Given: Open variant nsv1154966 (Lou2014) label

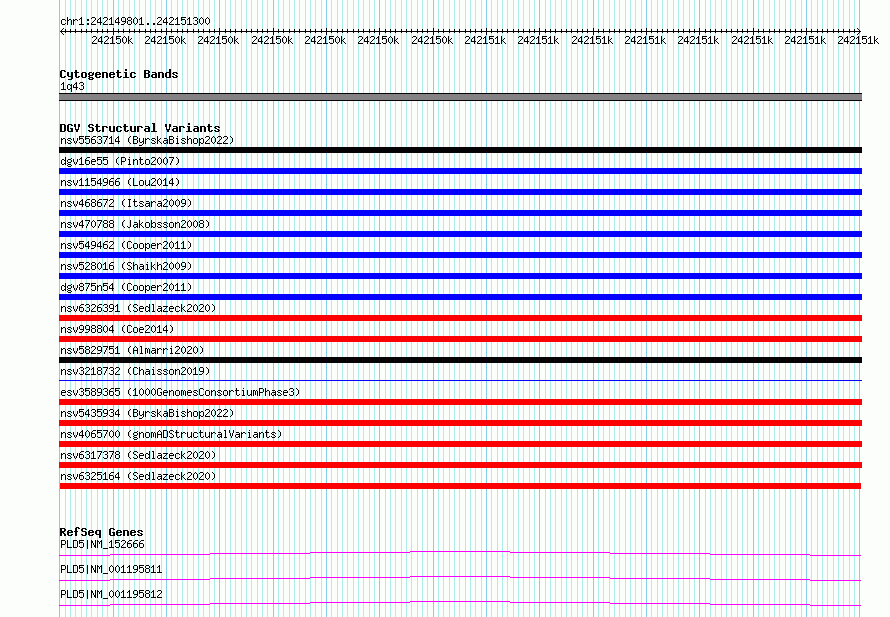Looking at the screenshot, I should [x=120, y=182].
